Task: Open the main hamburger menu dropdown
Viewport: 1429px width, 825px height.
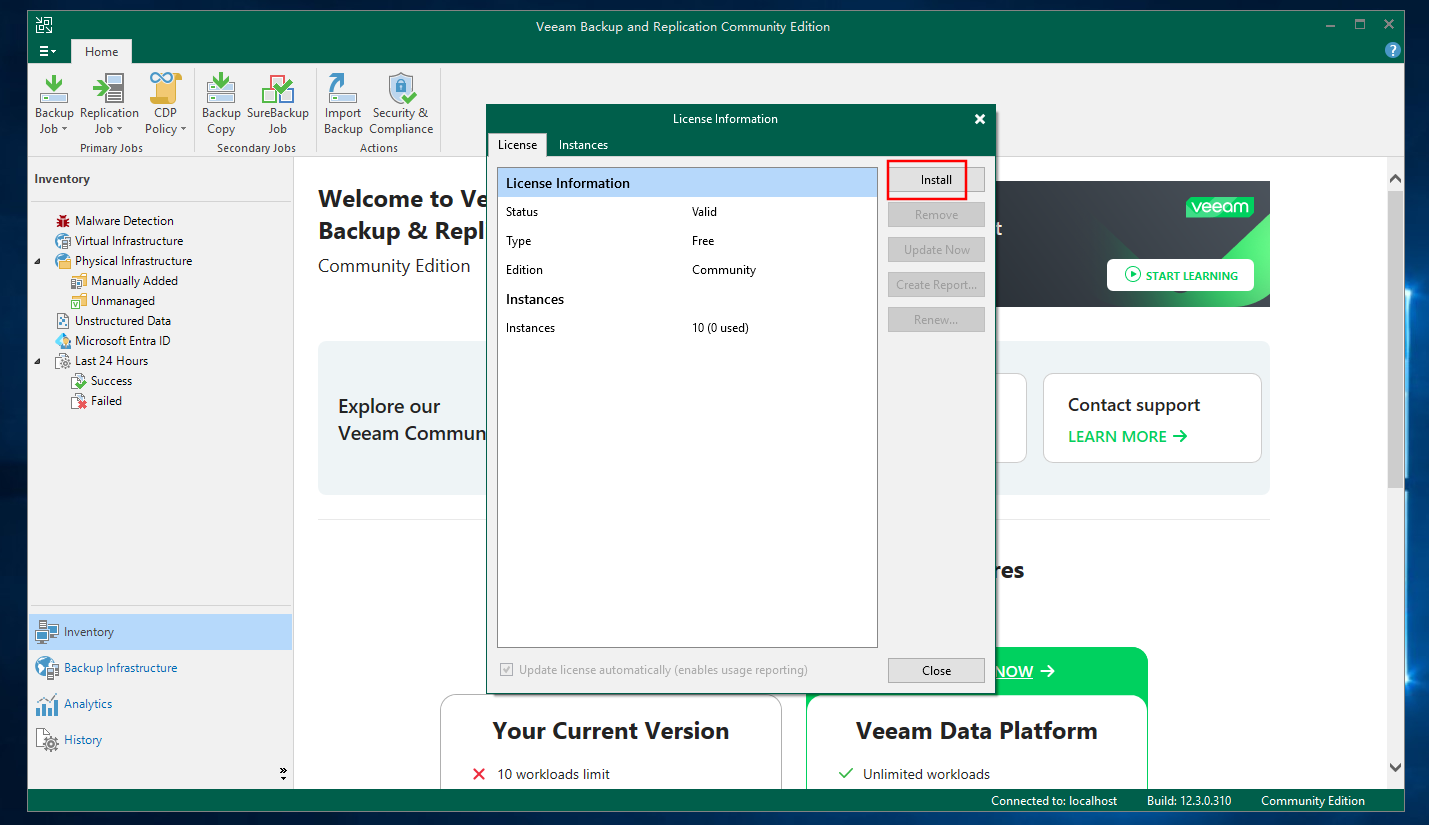Action: [x=48, y=51]
